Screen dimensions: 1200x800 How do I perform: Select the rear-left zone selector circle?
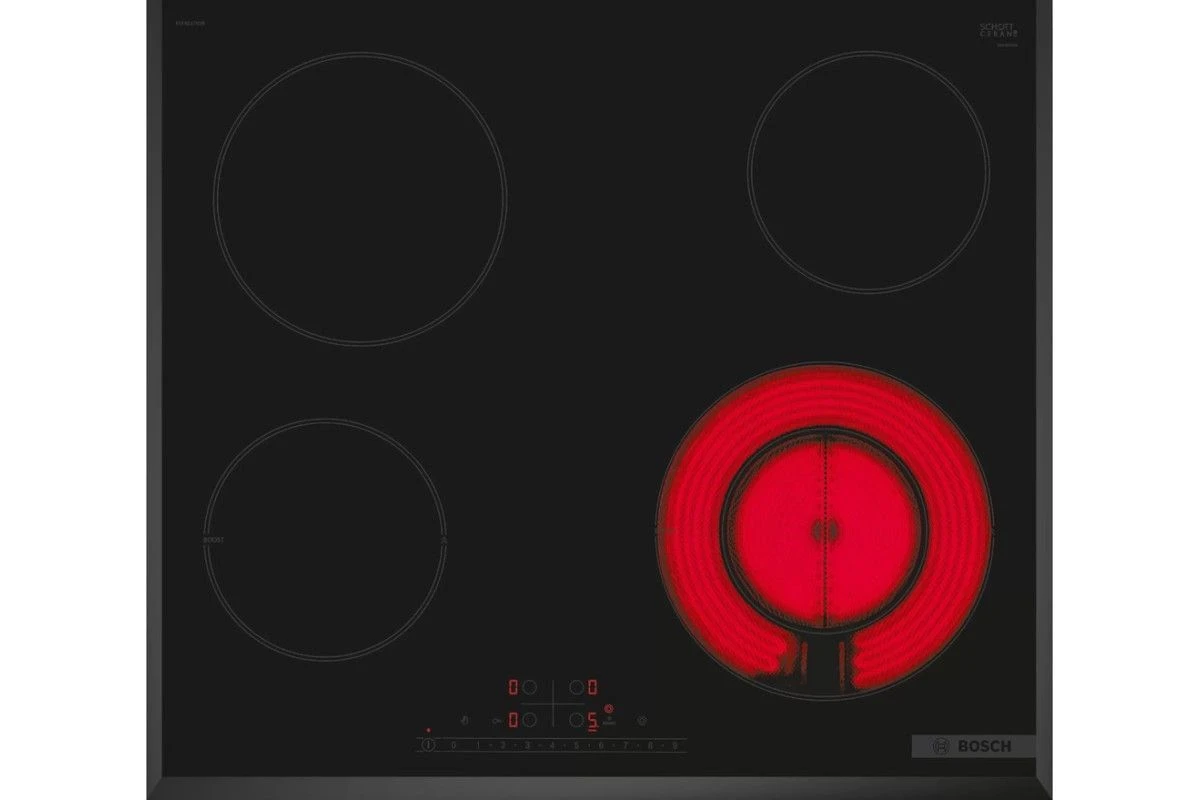coord(530,688)
